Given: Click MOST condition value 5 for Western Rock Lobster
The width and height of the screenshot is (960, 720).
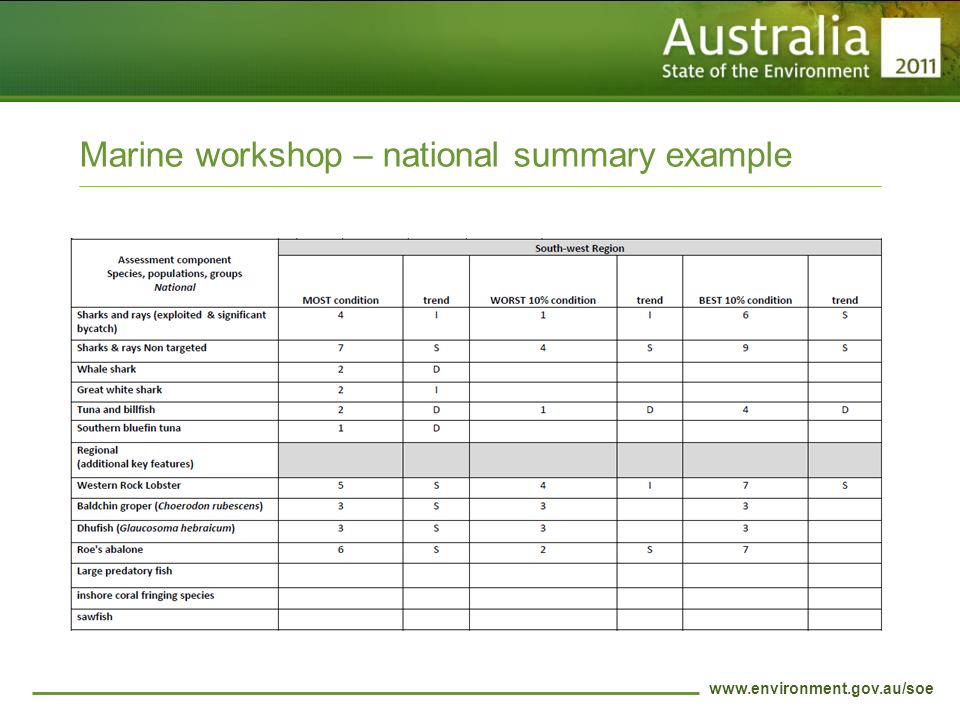Looking at the screenshot, I should 340,486.
